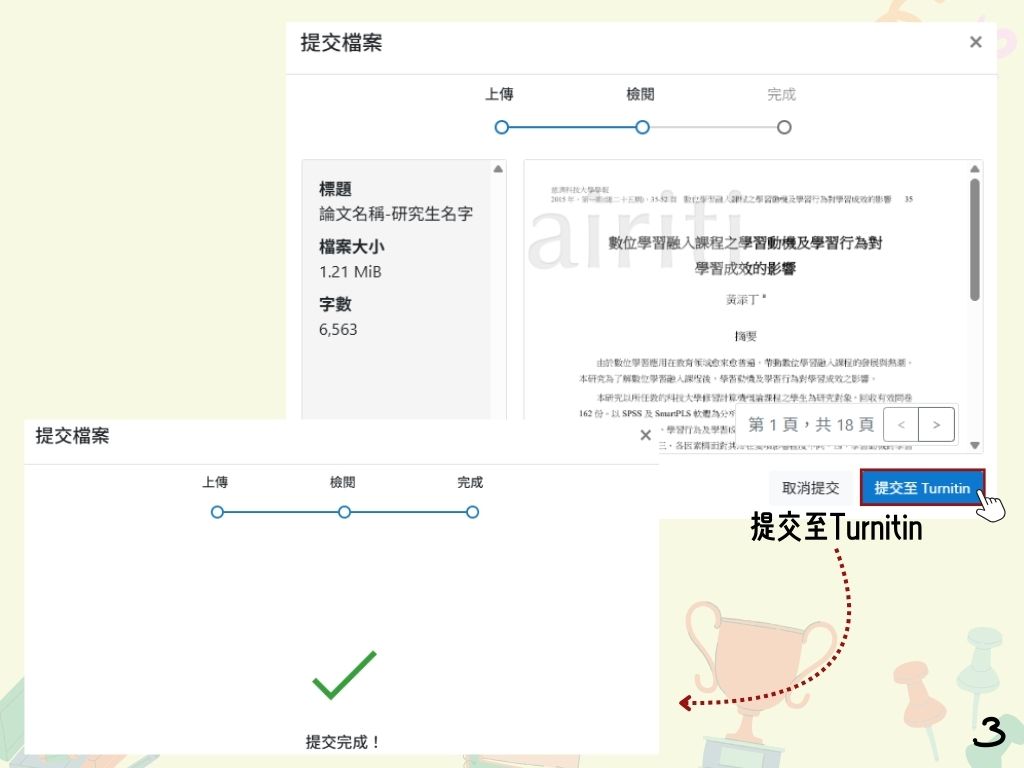This screenshot has width=1024, height=768.
Task: Click the 取消提交 button
Action: click(811, 488)
